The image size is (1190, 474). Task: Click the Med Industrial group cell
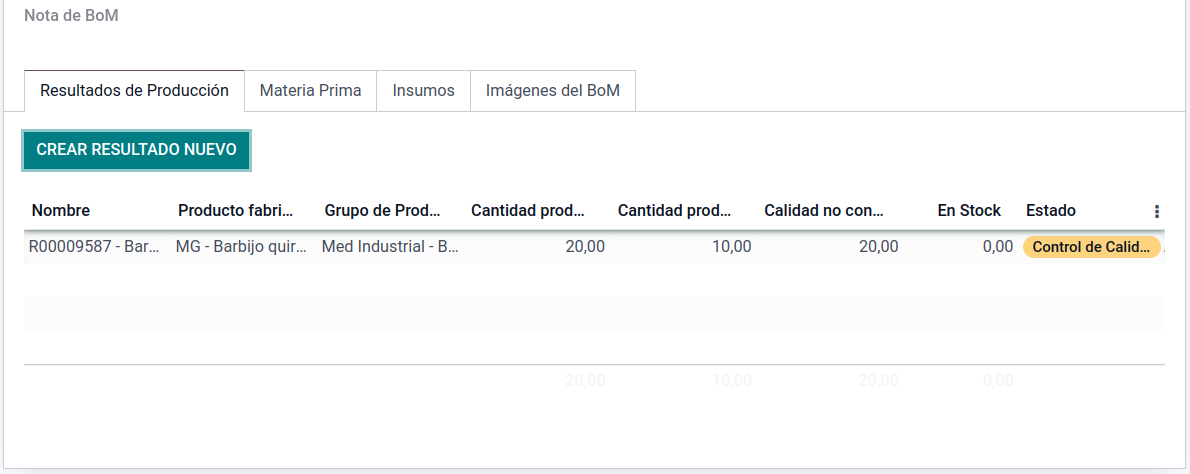390,247
